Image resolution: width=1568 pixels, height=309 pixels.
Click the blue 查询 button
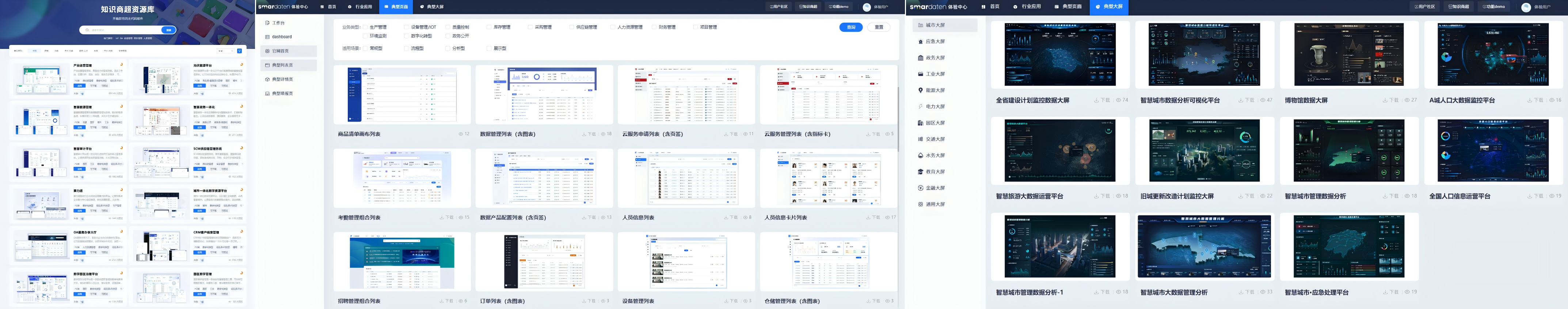point(850,27)
